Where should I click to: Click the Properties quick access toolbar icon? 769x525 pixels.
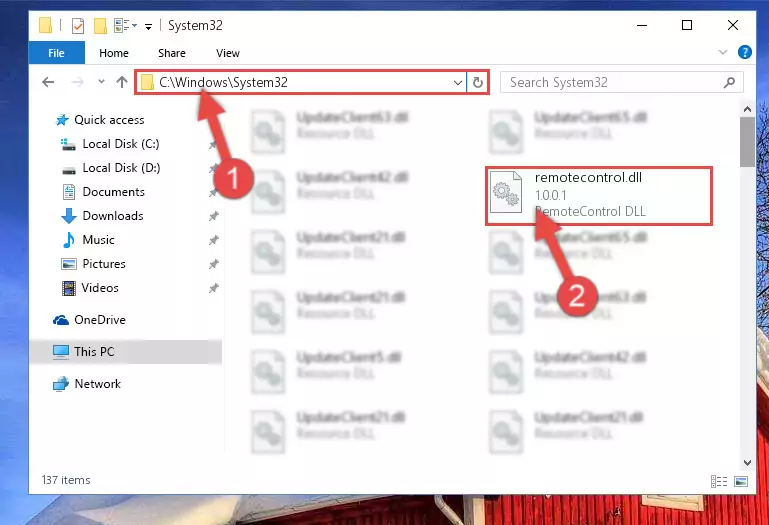pos(77,26)
